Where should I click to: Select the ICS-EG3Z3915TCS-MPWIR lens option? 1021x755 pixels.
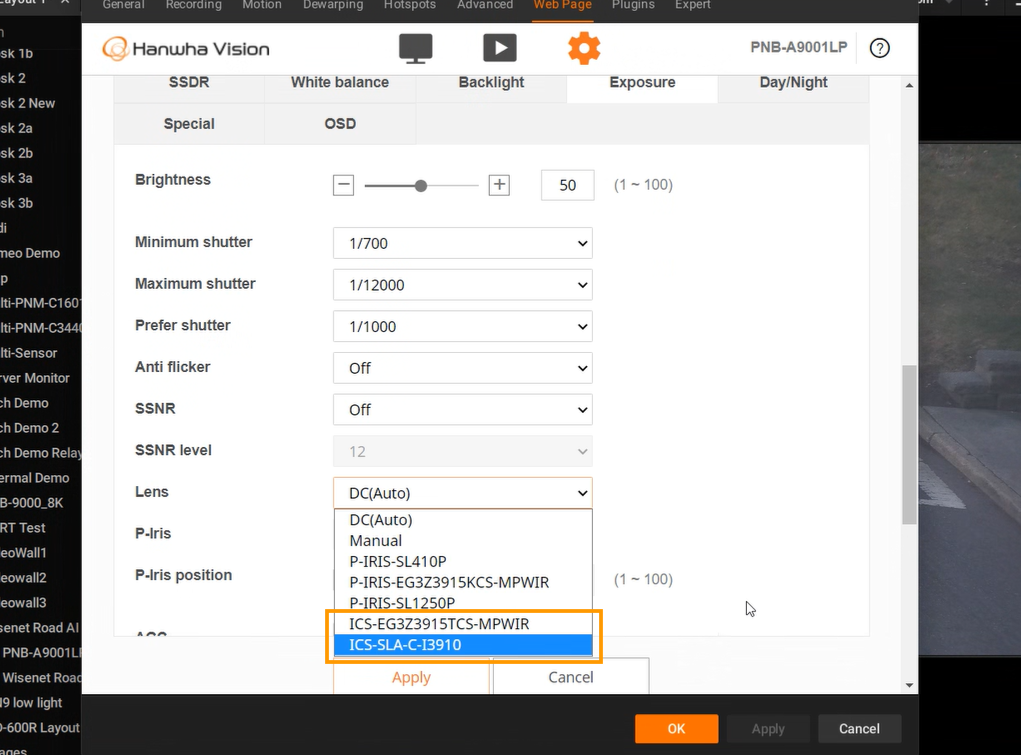462,623
